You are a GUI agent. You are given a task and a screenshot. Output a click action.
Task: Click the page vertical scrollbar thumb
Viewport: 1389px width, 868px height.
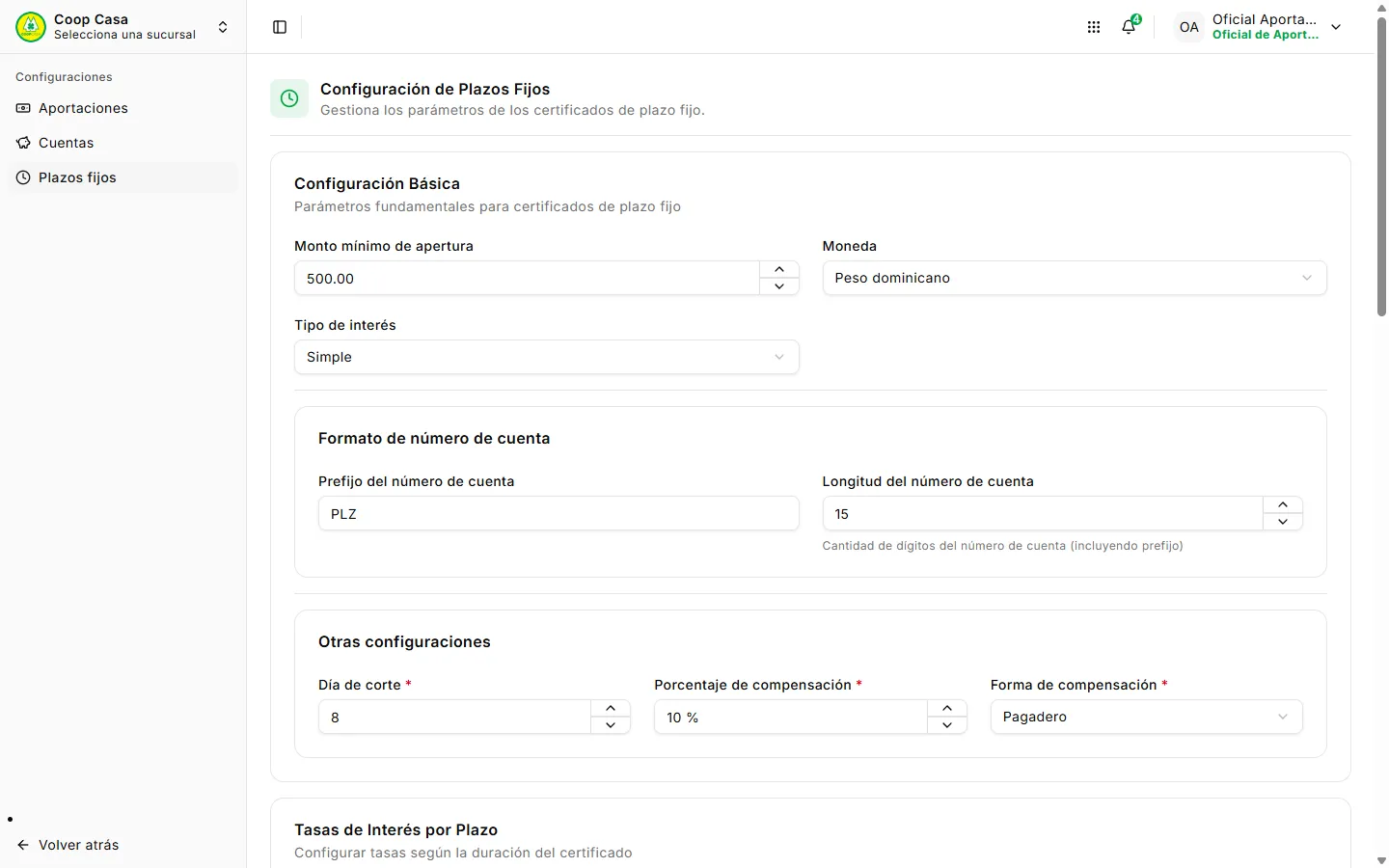click(x=1381, y=166)
